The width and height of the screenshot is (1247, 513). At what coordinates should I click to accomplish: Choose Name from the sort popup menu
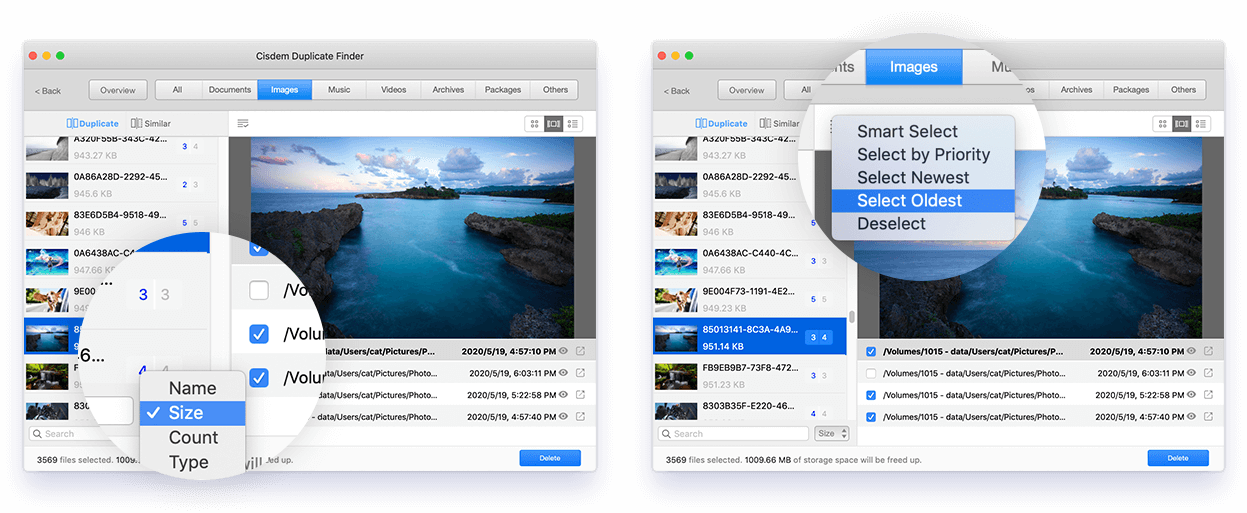coord(192,388)
